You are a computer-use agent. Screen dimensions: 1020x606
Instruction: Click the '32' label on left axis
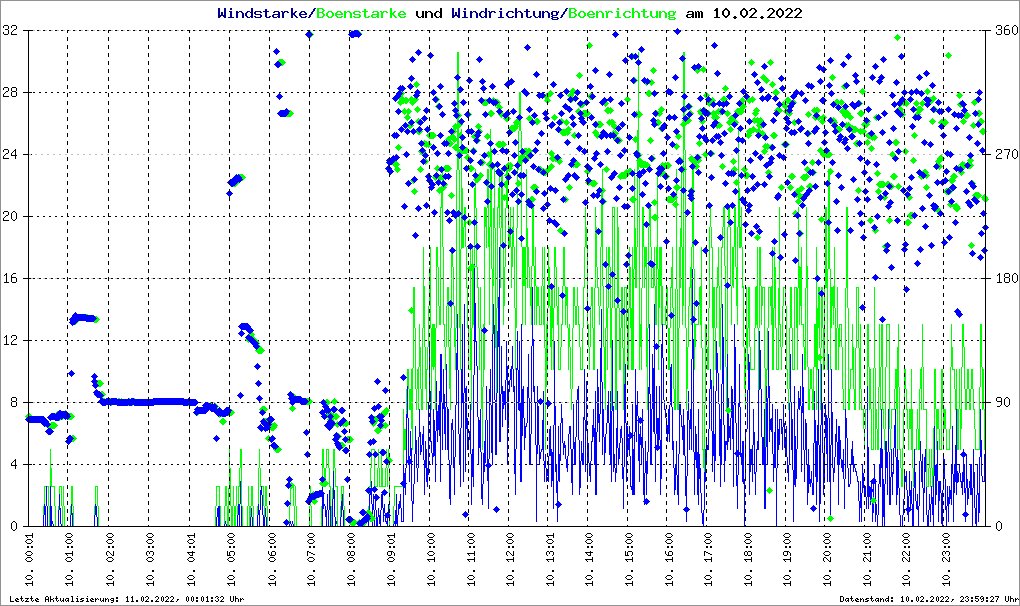[10, 31]
